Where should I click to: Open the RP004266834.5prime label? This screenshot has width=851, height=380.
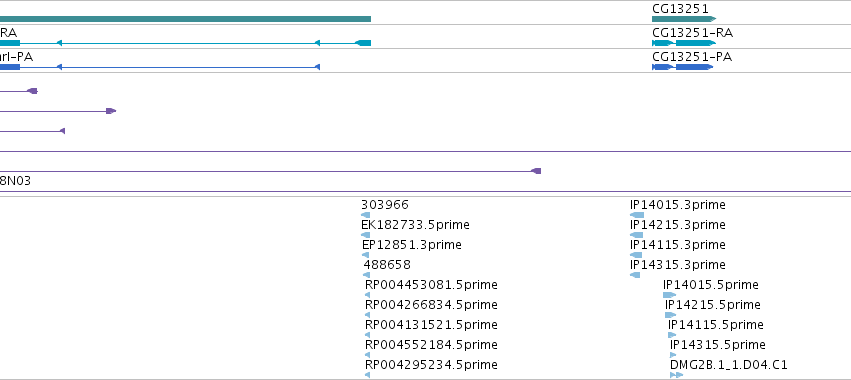pos(431,305)
